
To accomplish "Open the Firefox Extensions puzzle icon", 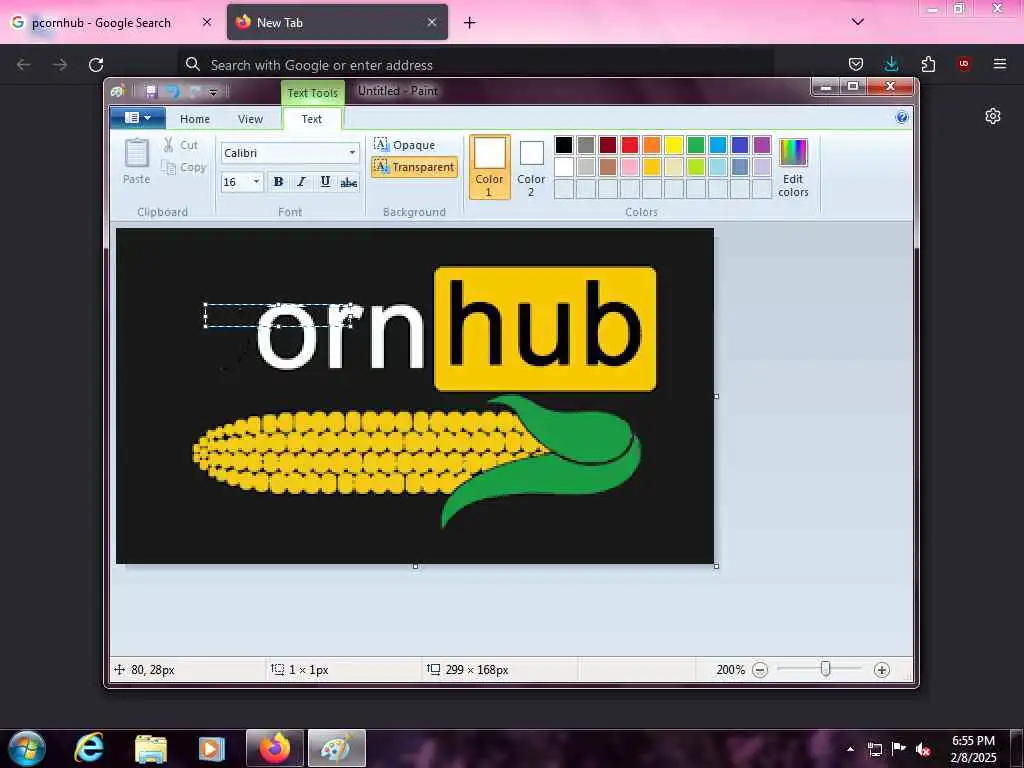I will coord(928,64).
